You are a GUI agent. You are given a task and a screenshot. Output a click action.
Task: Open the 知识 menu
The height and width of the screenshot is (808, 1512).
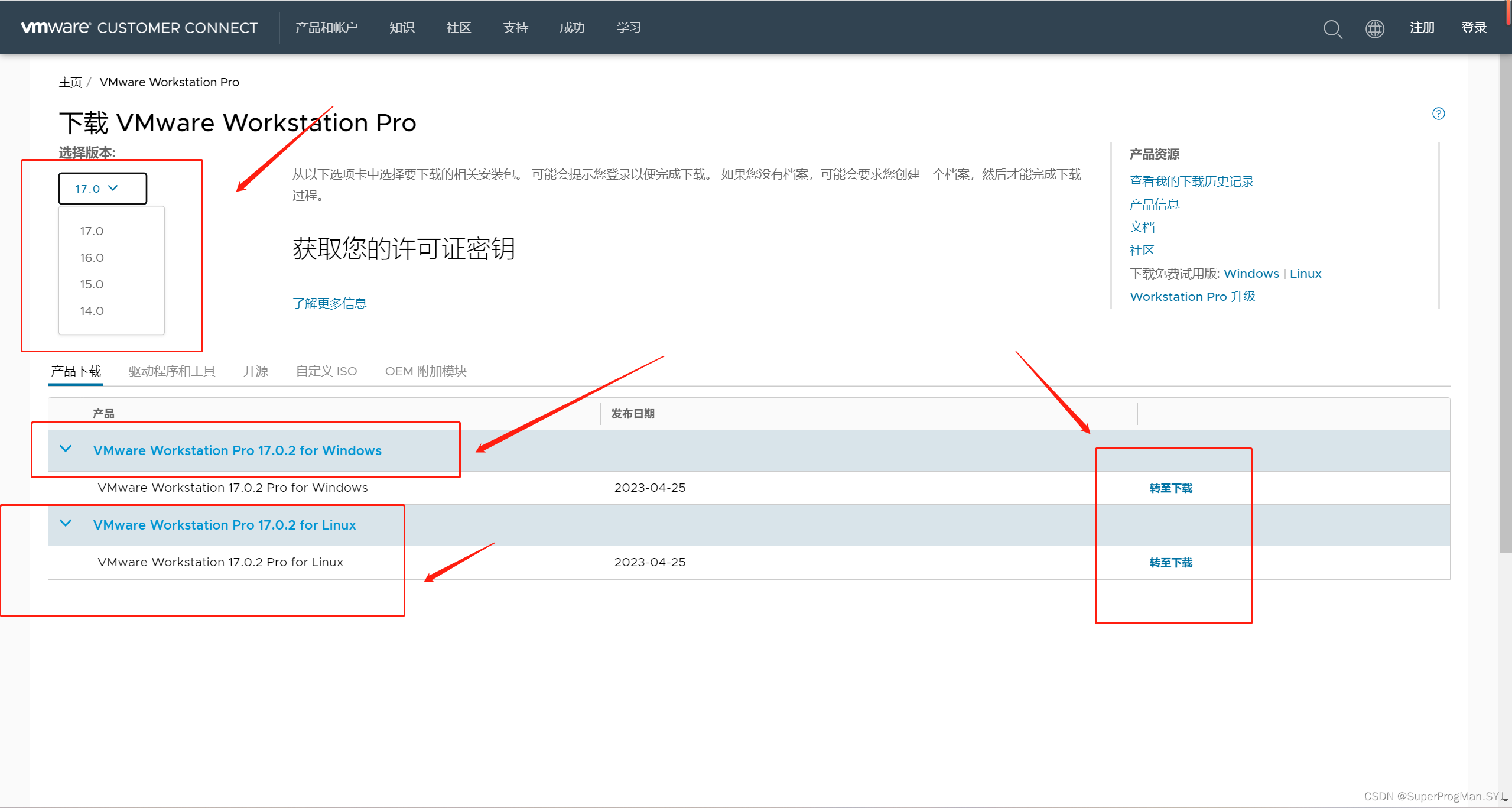pos(402,28)
